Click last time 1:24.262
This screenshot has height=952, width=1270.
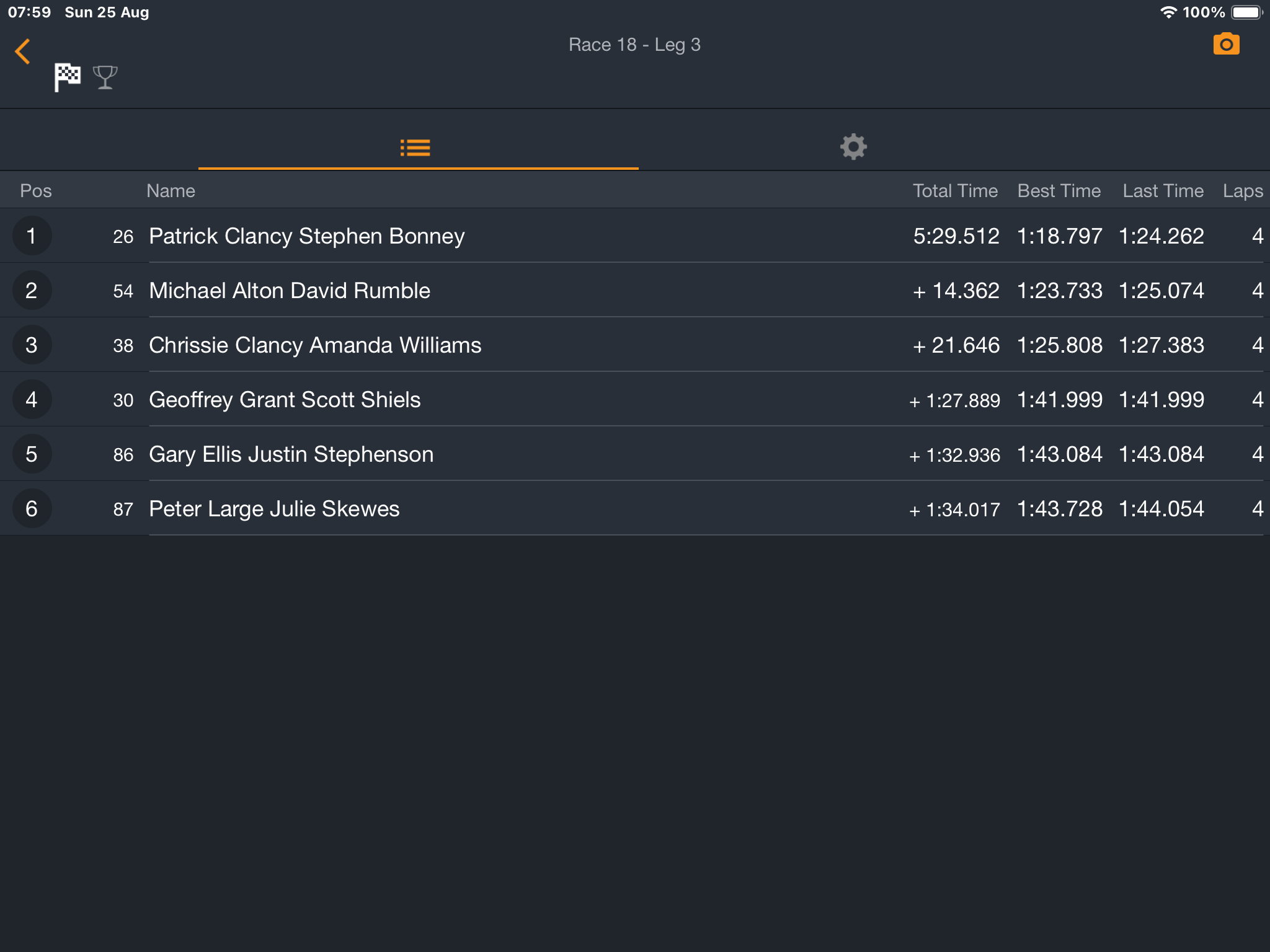pyautogui.click(x=1161, y=236)
